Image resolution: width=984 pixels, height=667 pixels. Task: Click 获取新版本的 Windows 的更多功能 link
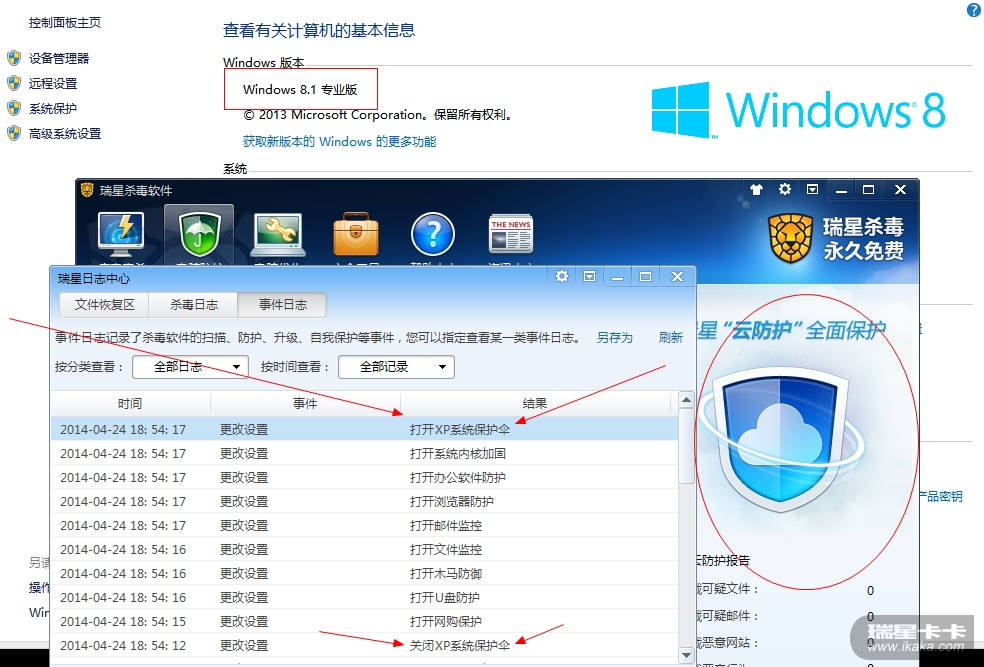coord(339,141)
